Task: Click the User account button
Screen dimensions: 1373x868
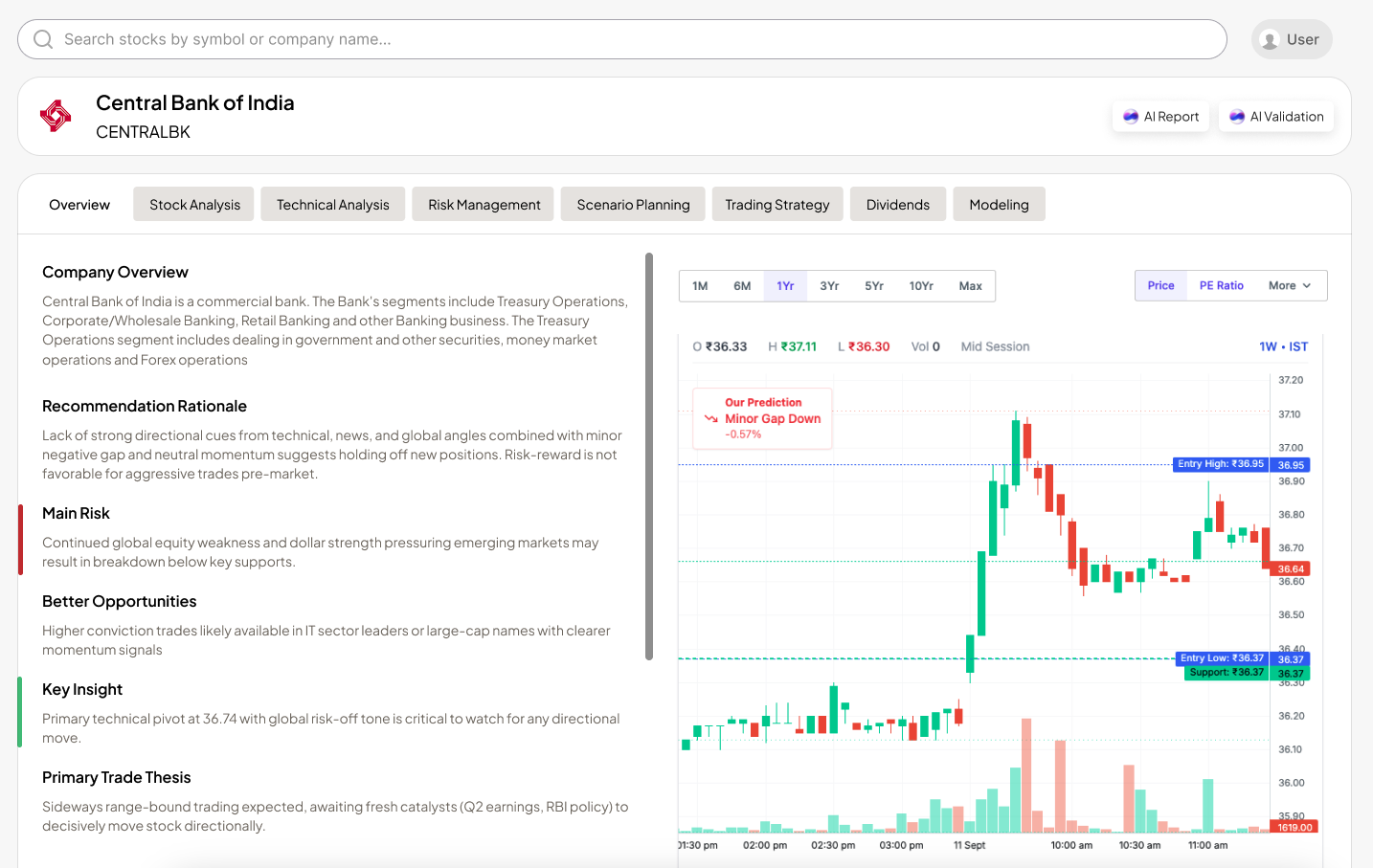Action: [x=1292, y=40]
